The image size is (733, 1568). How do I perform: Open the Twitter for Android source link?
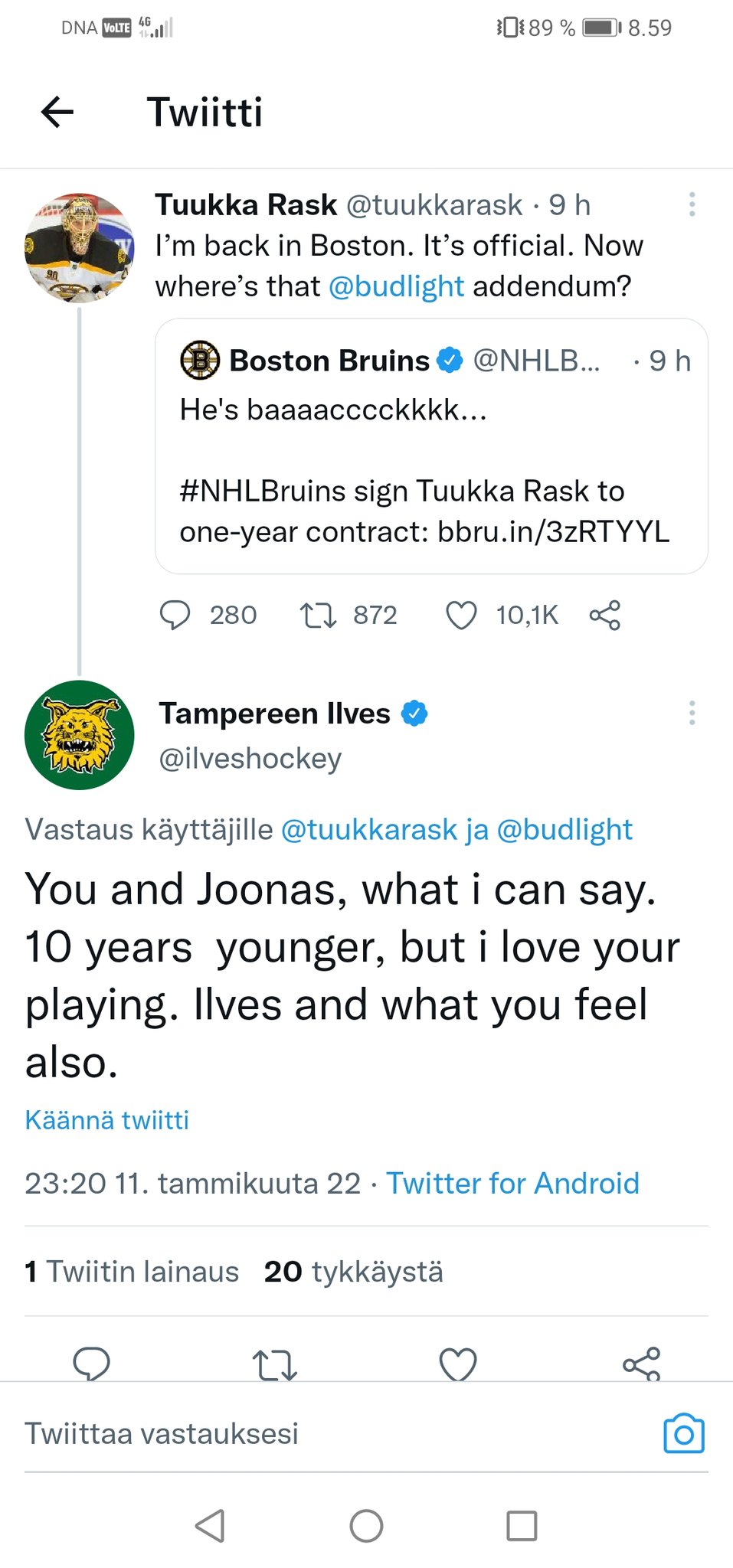(512, 1183)
